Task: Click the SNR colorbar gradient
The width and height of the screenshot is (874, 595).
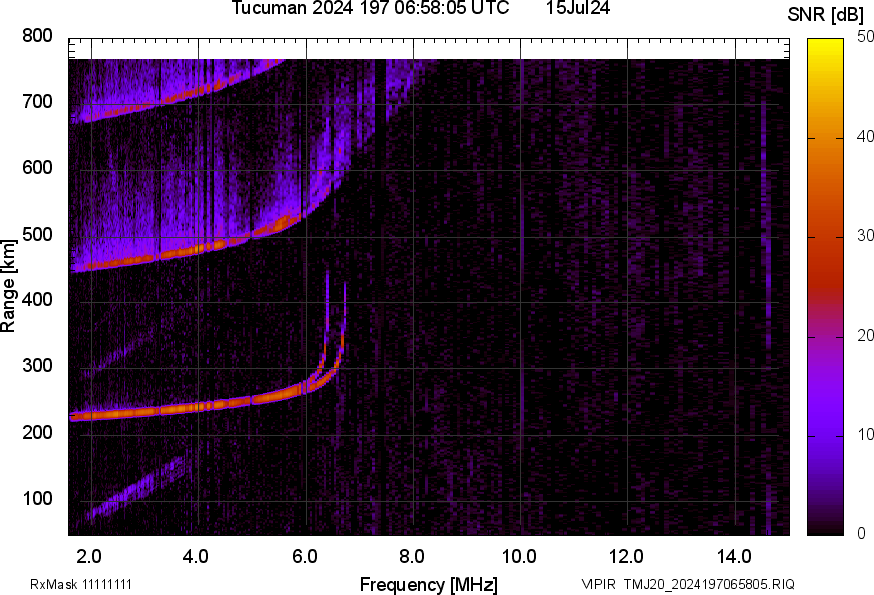Action: coord(825,287)
